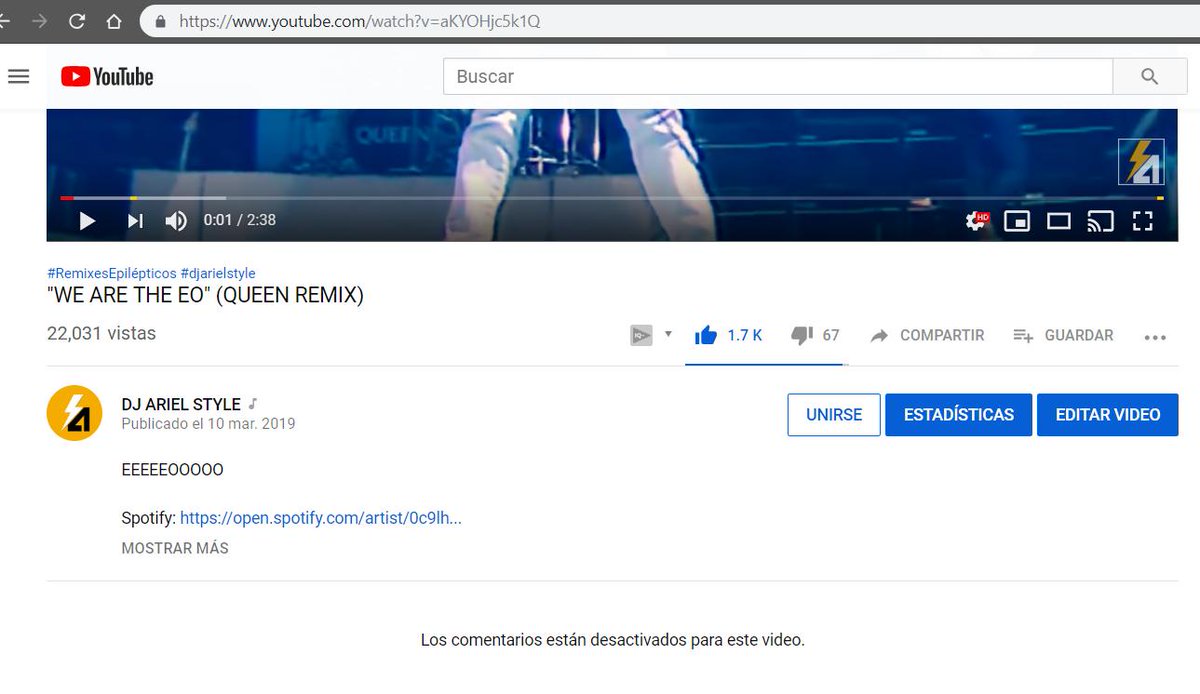1200x694 pixels.
Task: Click the UNIRSE button
Action: pos(834,415)
